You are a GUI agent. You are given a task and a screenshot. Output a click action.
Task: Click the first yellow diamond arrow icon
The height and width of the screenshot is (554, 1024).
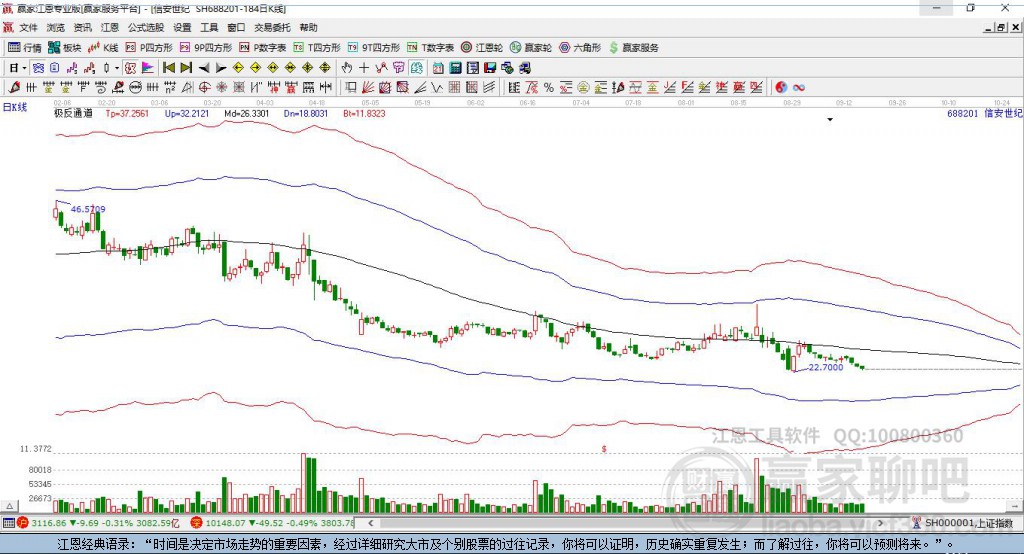coord(238,68)
